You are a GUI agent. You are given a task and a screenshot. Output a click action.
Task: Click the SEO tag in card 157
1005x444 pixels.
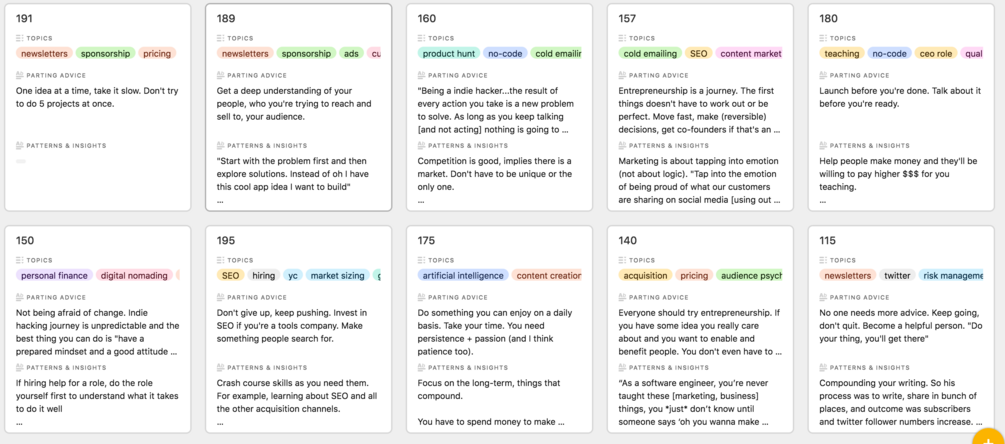pyautogui.click(x=698, y=54)
